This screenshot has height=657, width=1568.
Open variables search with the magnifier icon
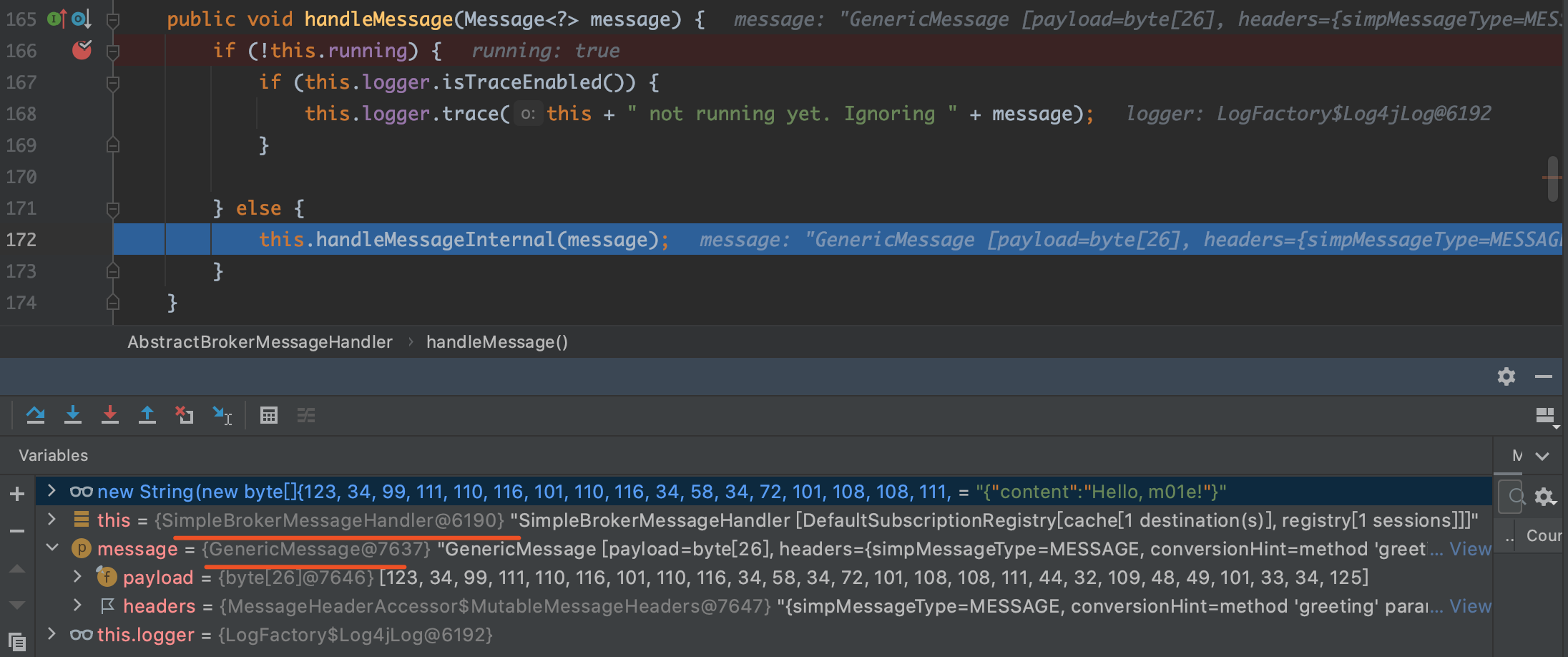(x=1511, y=497)
